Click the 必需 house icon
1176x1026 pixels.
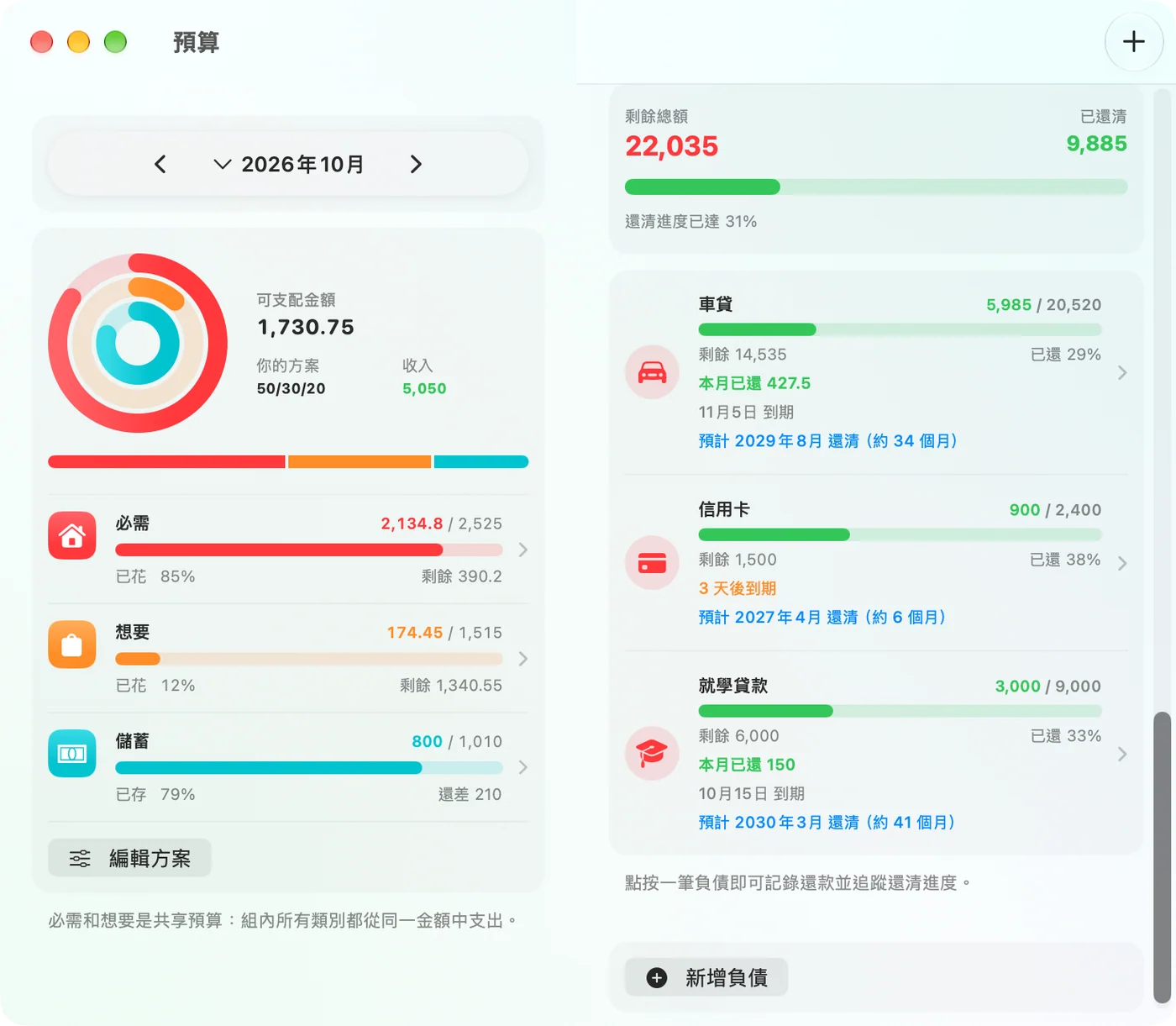tap(72, 535)
